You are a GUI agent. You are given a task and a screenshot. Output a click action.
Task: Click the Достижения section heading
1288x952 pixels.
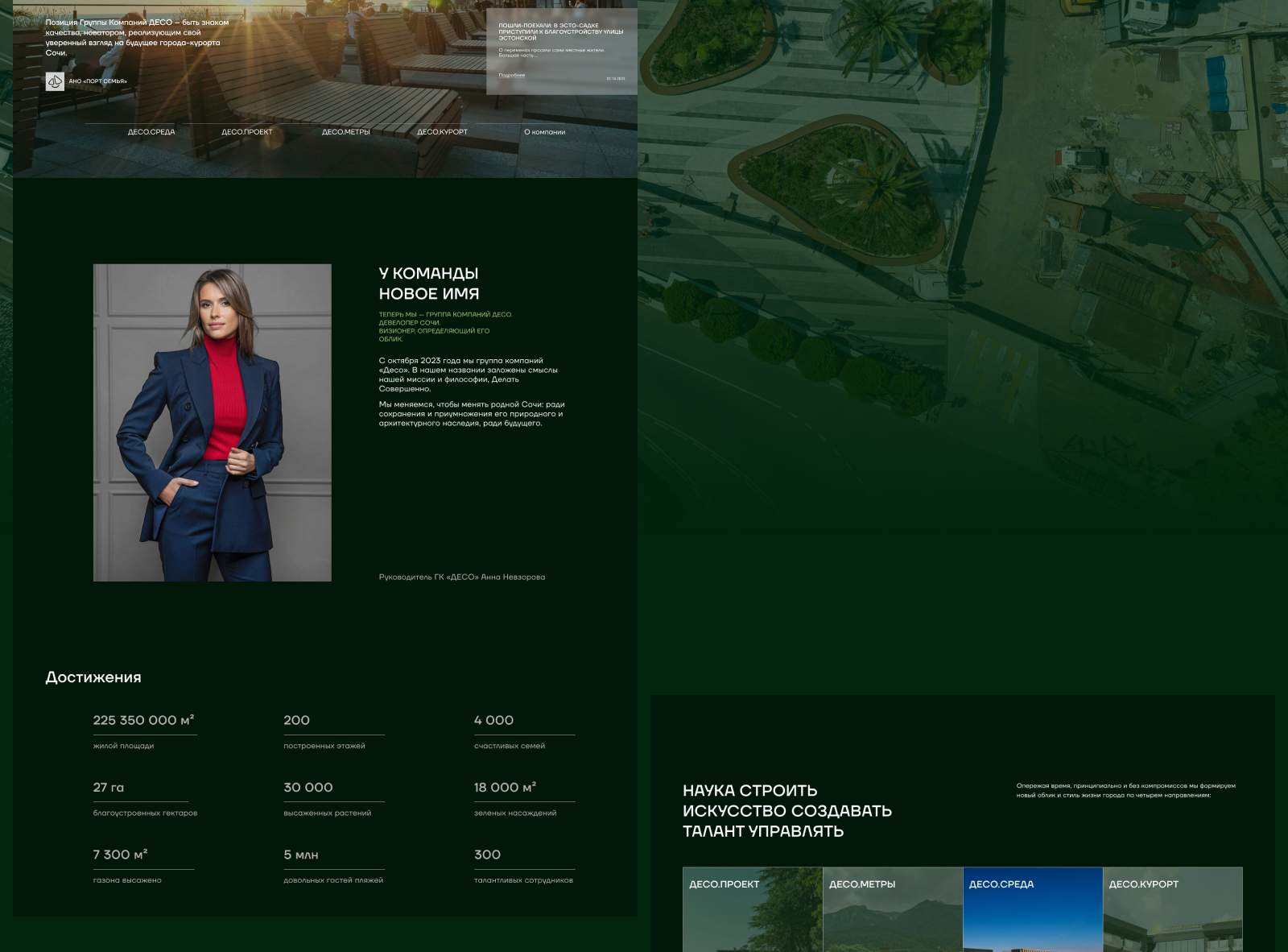(93, 677)
